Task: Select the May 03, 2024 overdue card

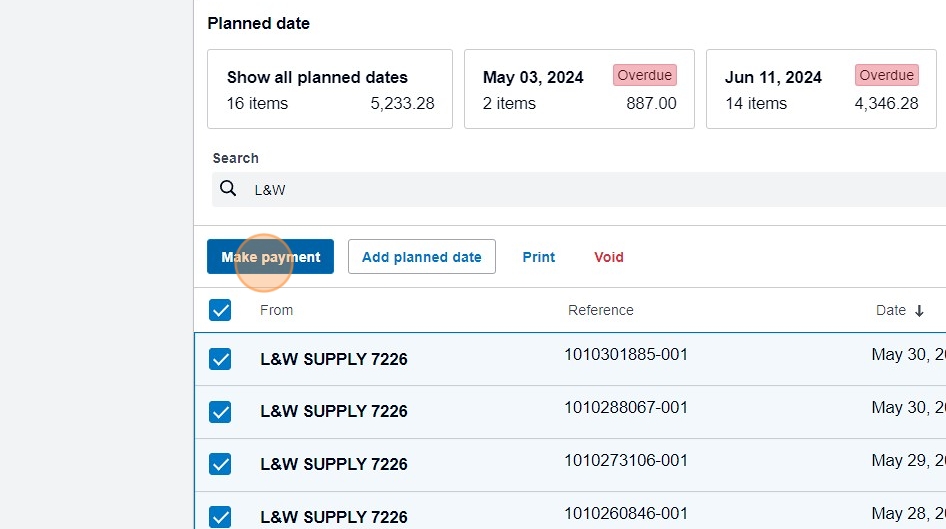Action: click(579, 90)
